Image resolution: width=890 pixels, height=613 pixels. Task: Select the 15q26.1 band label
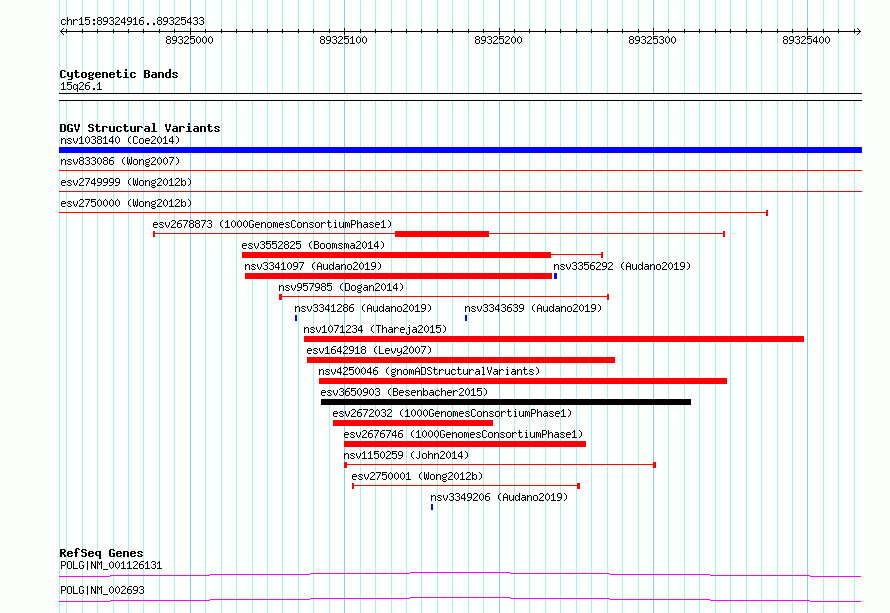tap(81, 86)
